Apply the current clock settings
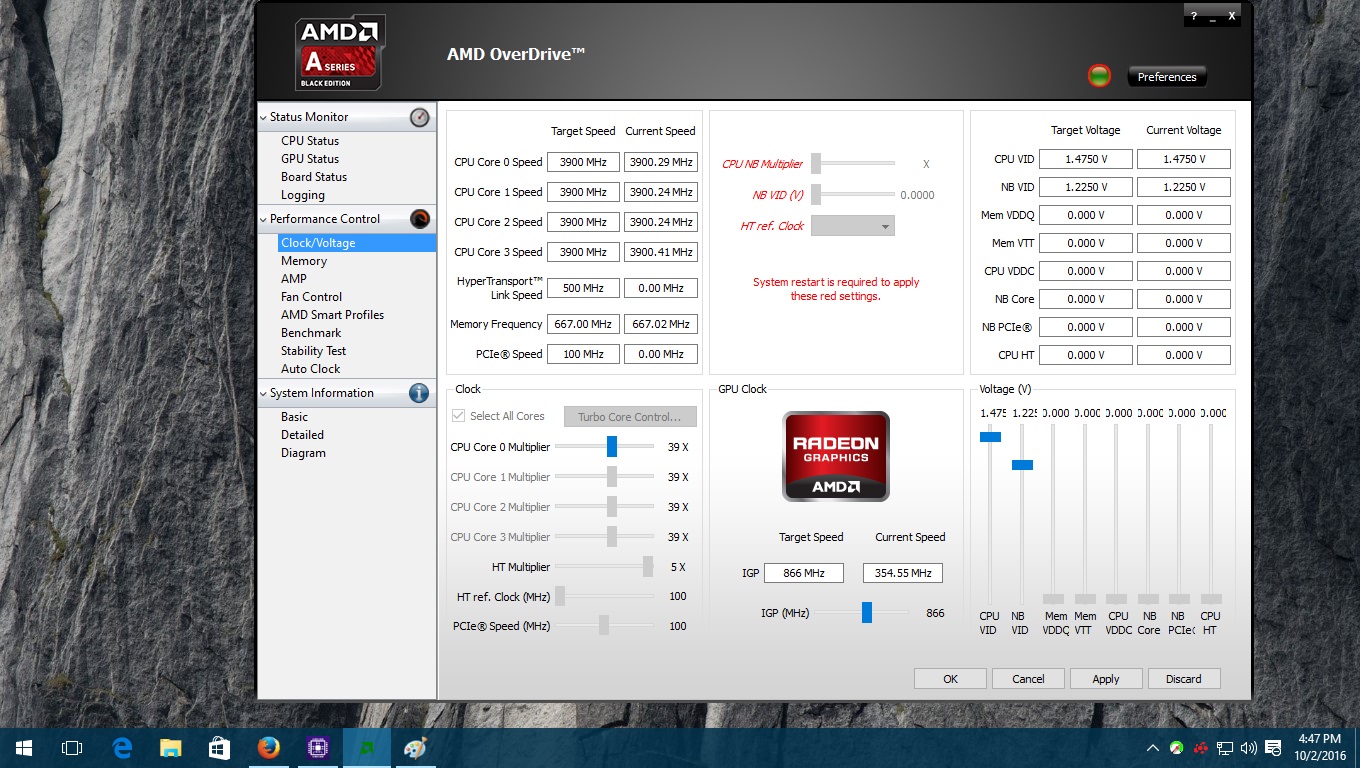 (x=1106, y=678)
